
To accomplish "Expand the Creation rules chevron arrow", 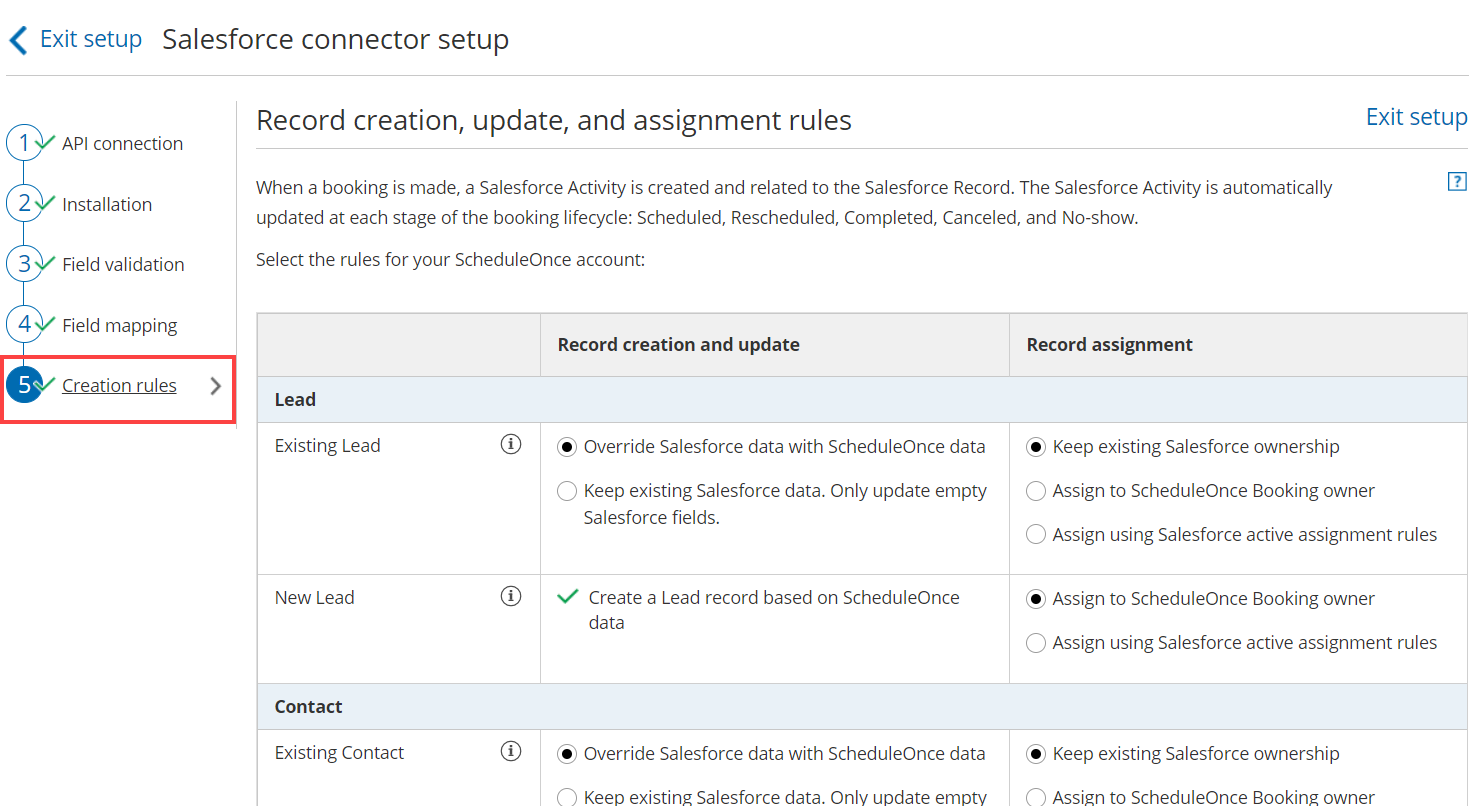I will tap(215, 386).
